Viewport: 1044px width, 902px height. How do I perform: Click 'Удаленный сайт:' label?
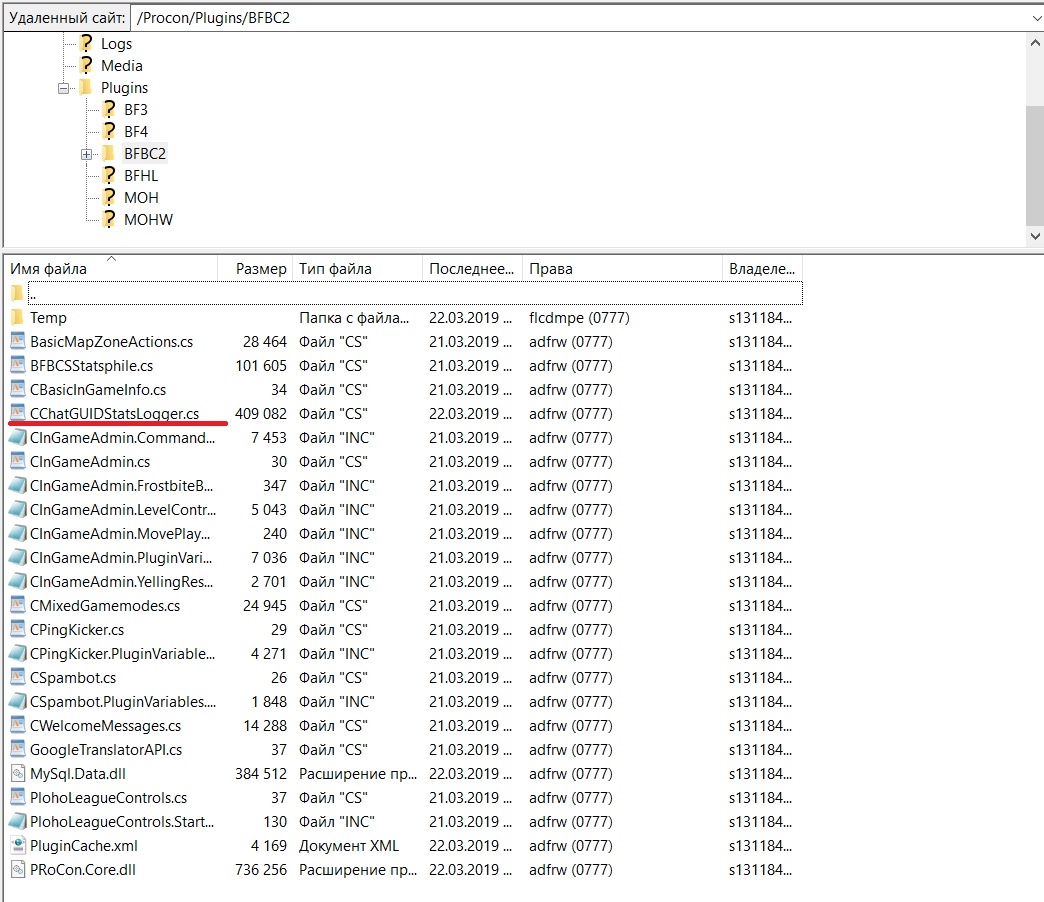point(67,18)
